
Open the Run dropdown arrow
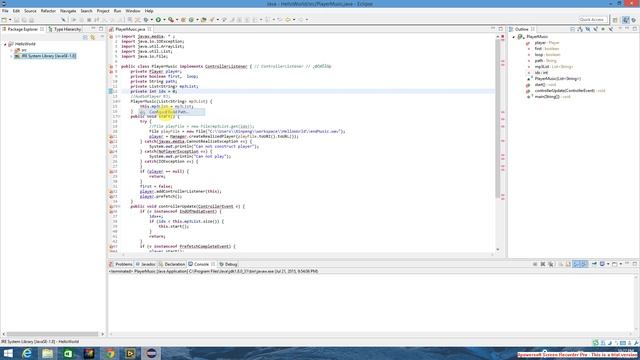(164, 20)
